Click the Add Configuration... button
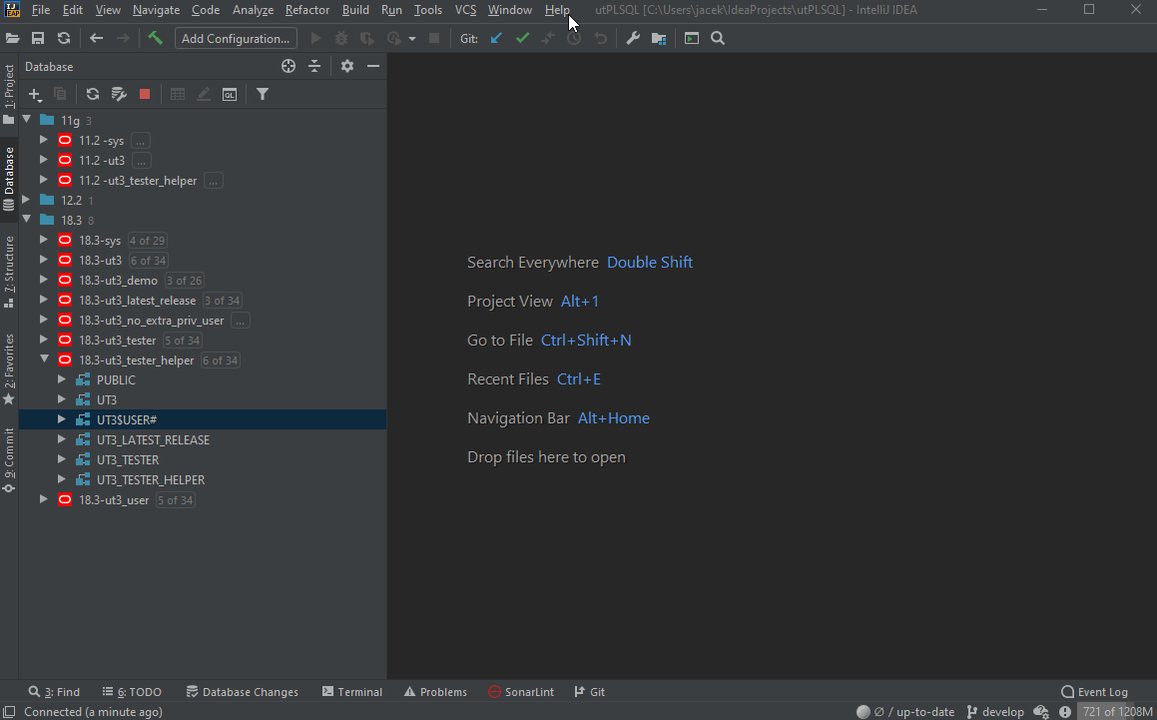Viewport: 1157px width, 720px height. [x=235, y=38]
